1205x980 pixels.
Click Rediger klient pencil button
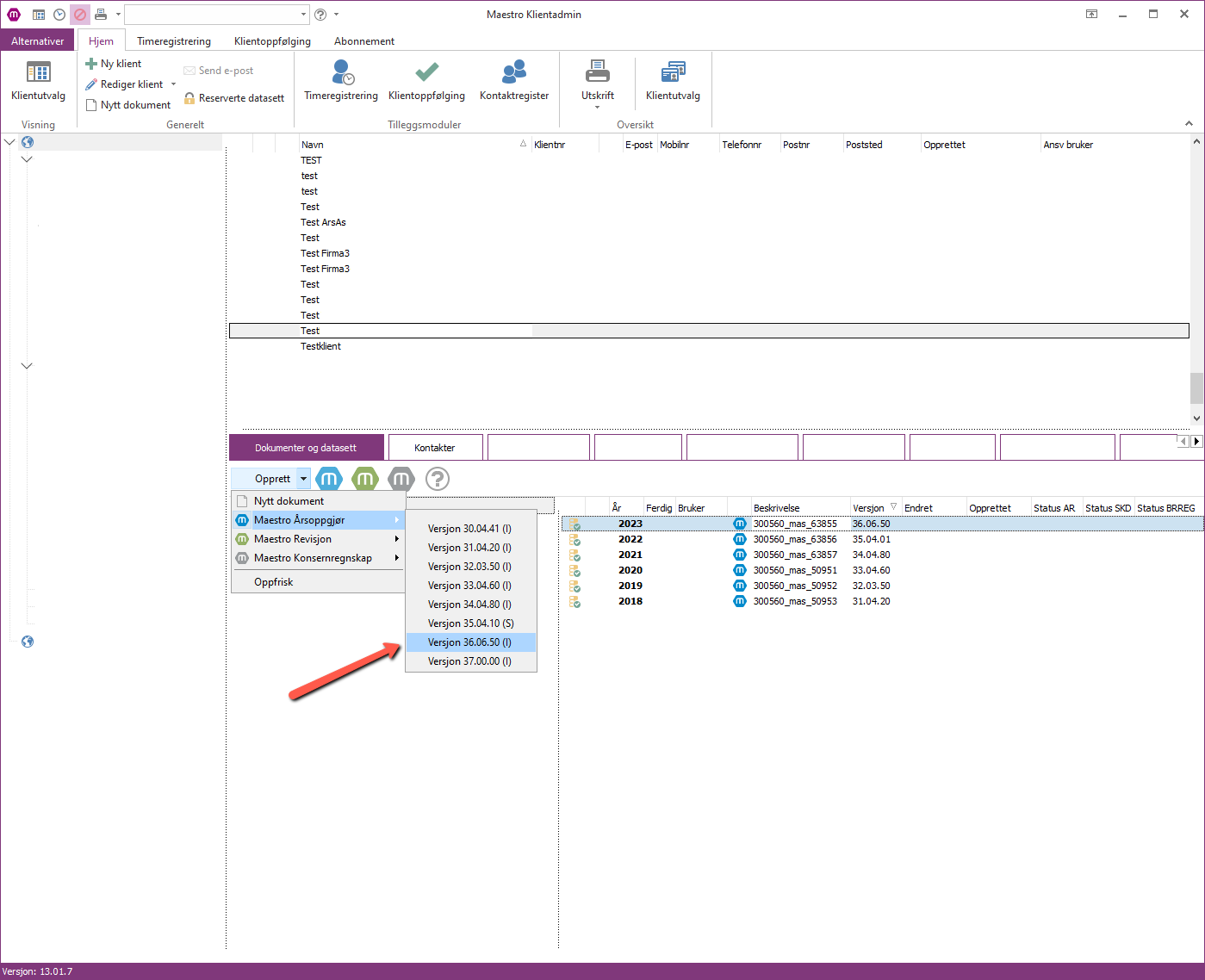click(125, 84)
